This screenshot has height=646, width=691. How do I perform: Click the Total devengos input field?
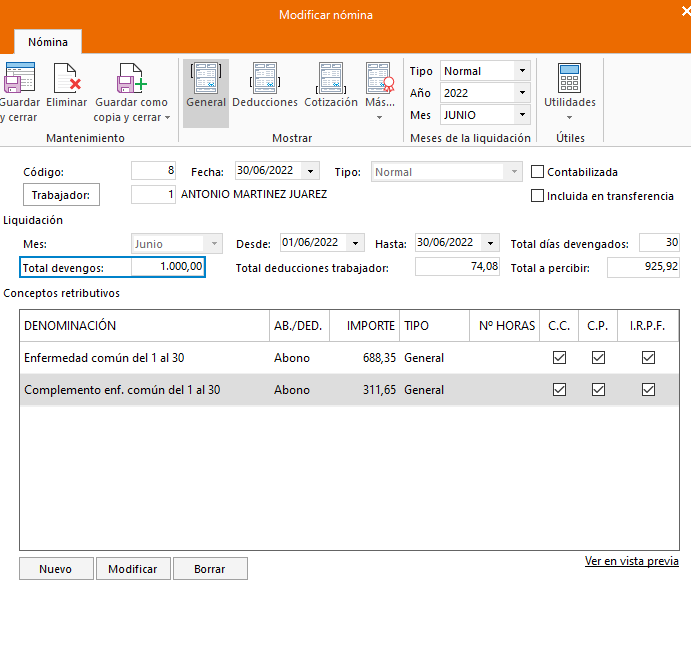(169, 267)
